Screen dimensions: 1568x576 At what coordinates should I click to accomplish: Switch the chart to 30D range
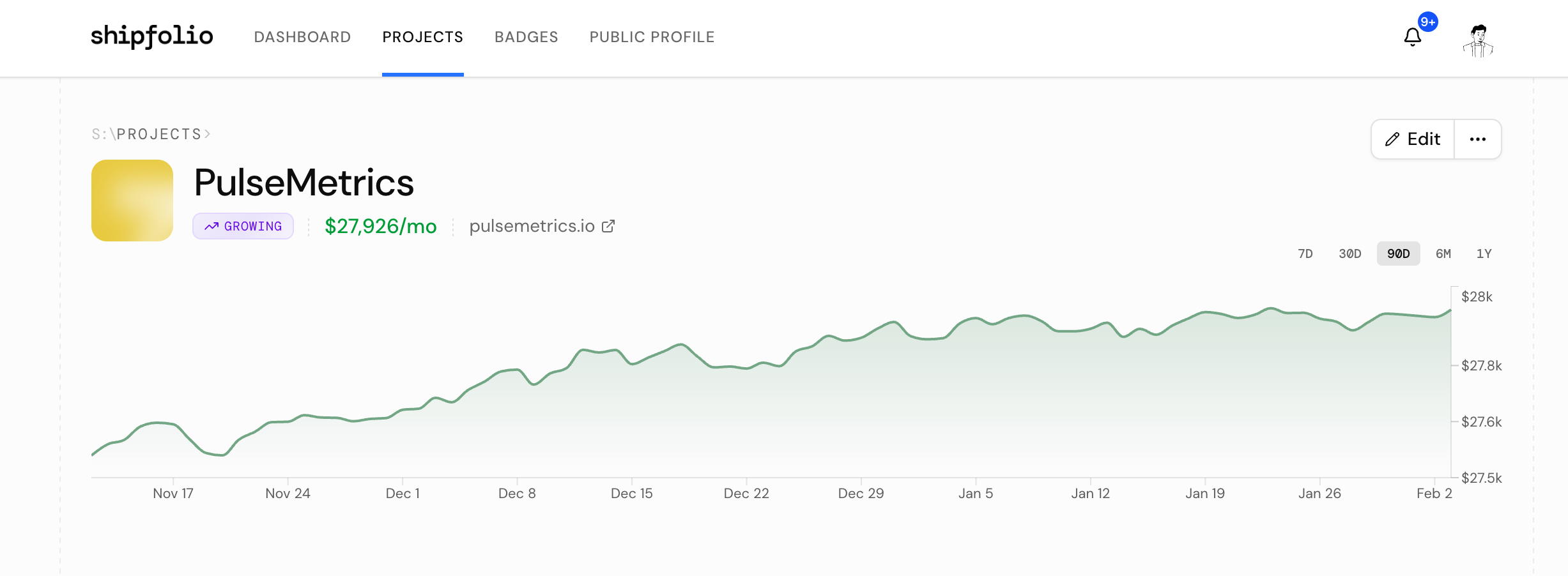pos(1349,254)
